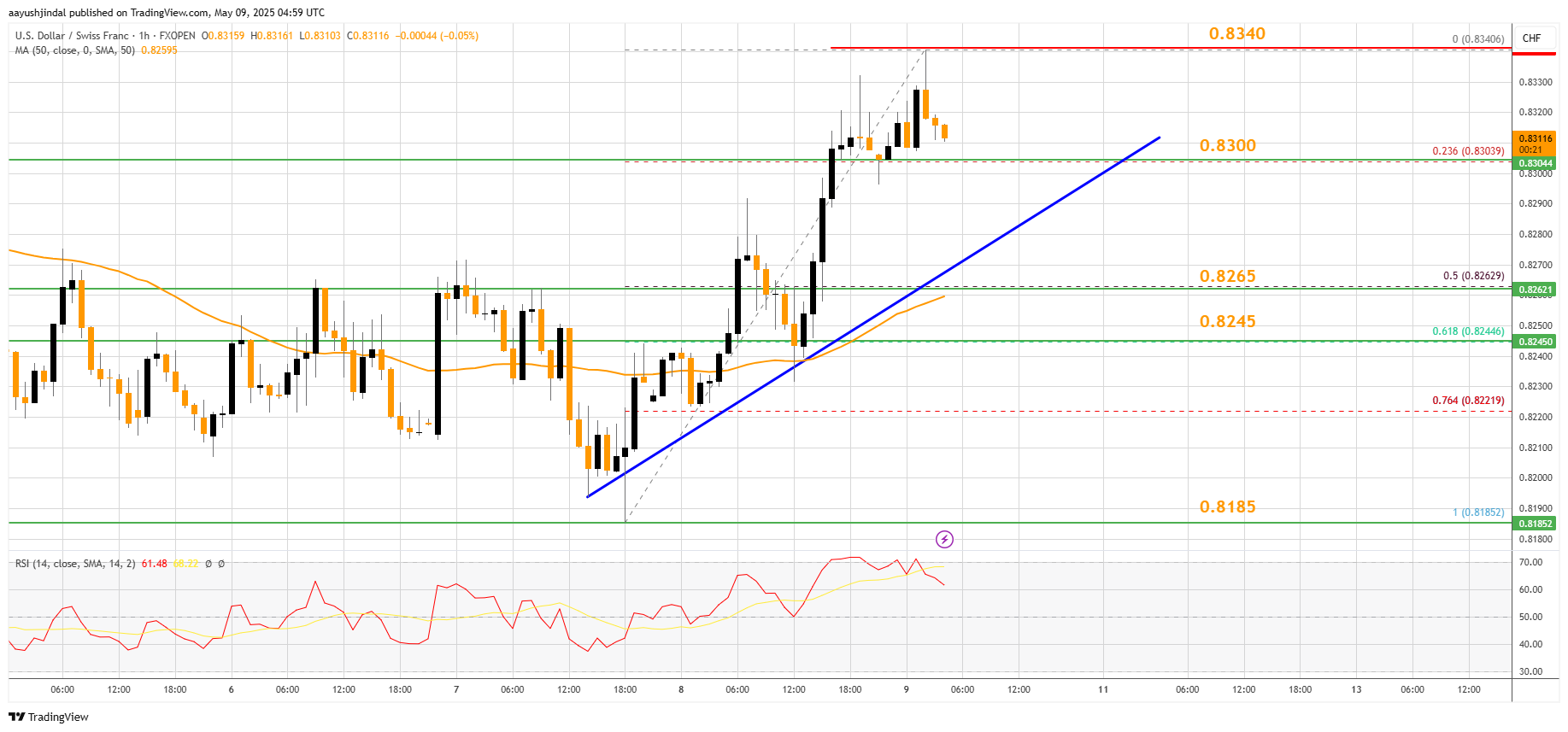
Task: Click the red price marker below CHF
Action: (x=1534, y=54)
